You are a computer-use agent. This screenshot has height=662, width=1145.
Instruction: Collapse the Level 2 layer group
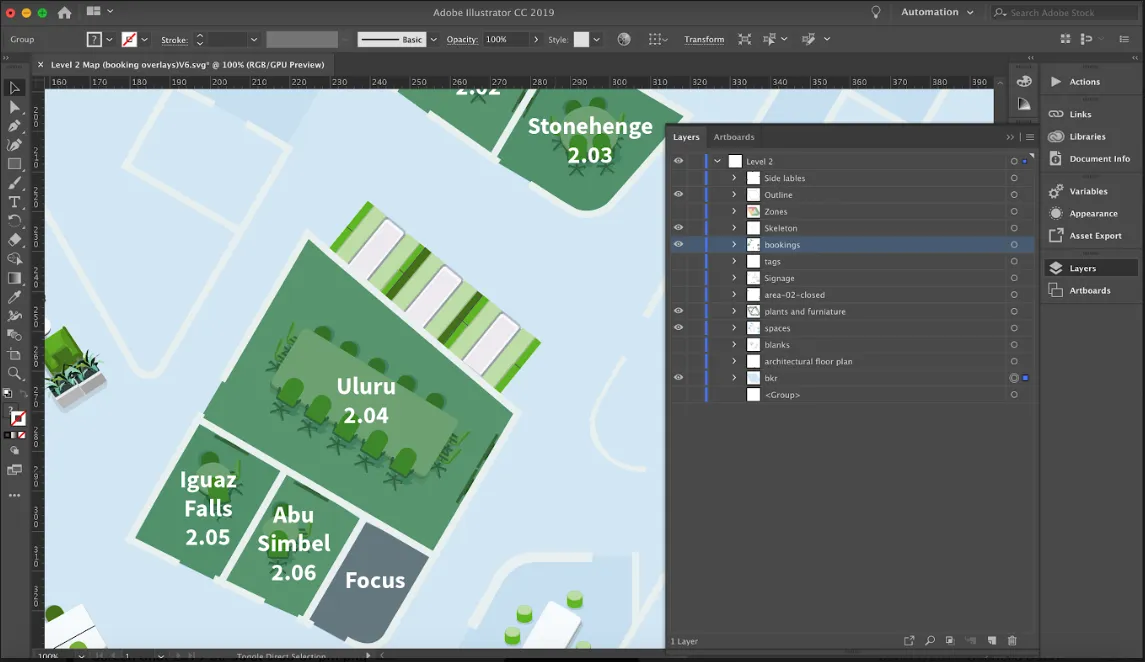click(718, 161)
